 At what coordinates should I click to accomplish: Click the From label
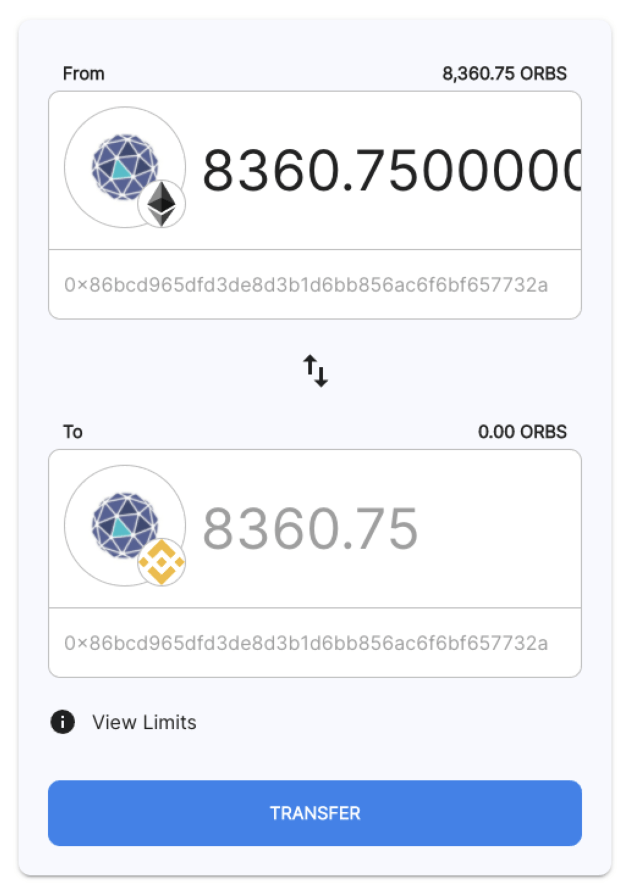[83, 74]
